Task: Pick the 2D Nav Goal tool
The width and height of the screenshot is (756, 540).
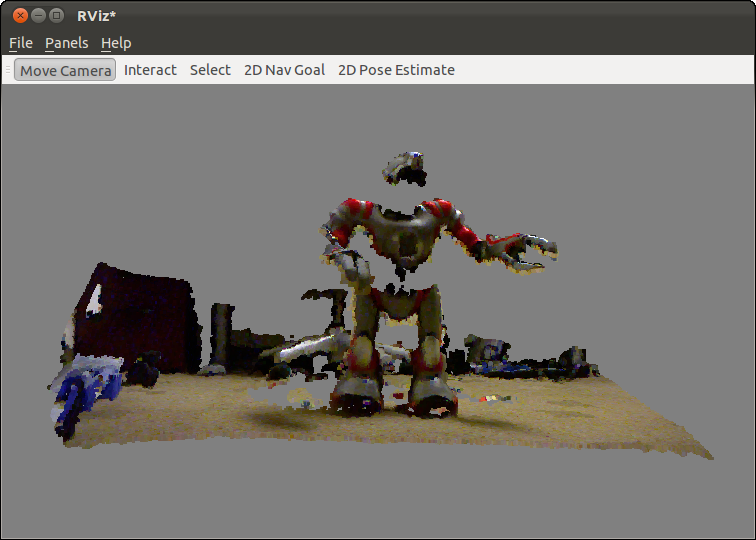Action: (284, 70)
